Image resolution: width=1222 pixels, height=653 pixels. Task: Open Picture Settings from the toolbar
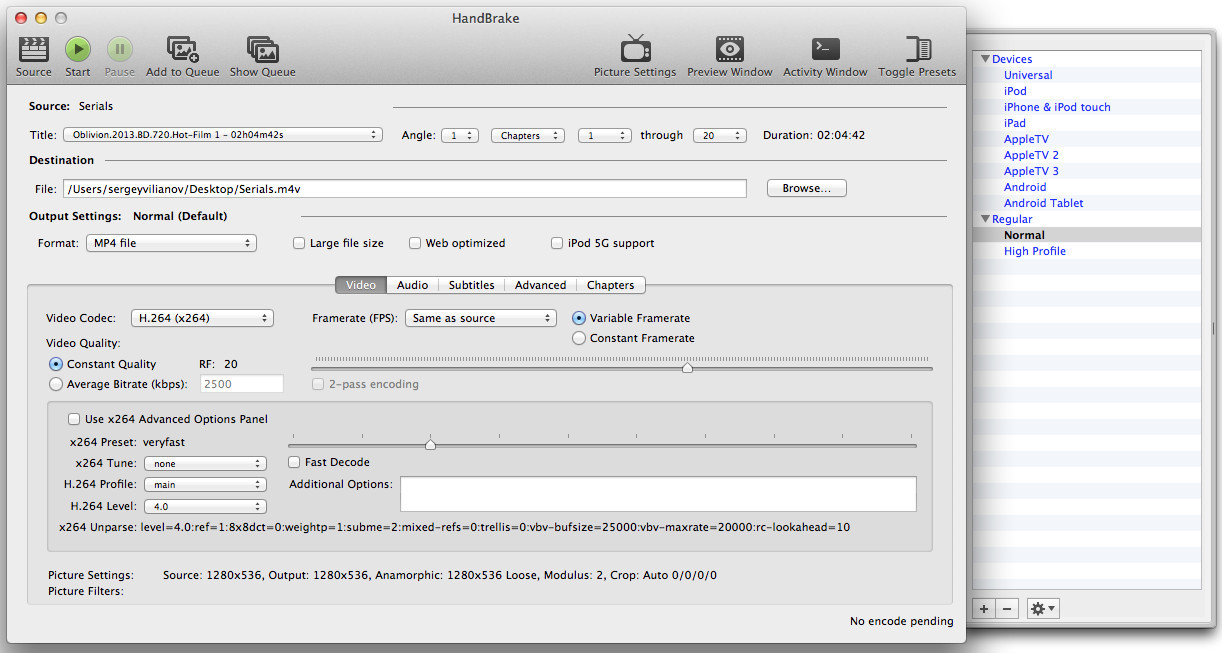(x=635, y=50)
